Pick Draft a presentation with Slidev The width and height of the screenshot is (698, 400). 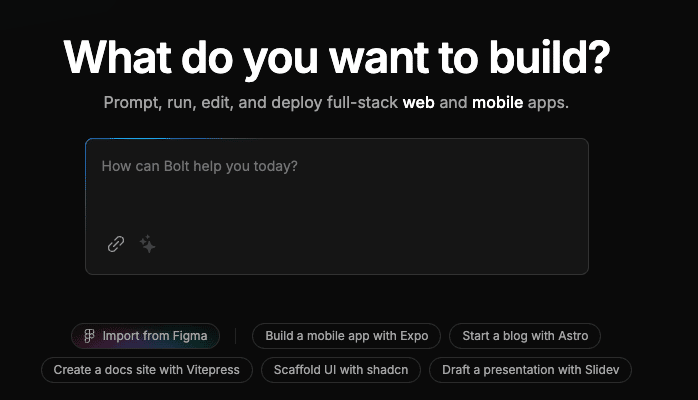click(x=531, y=370)
